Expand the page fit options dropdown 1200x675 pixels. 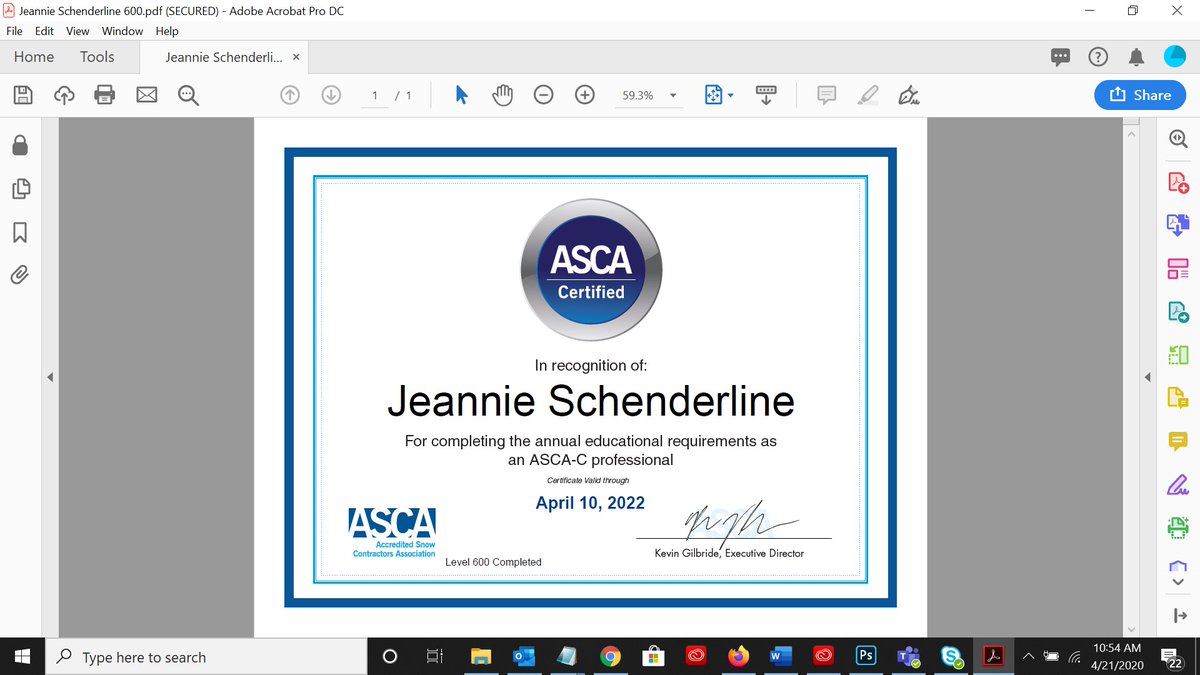click(731, 96)
